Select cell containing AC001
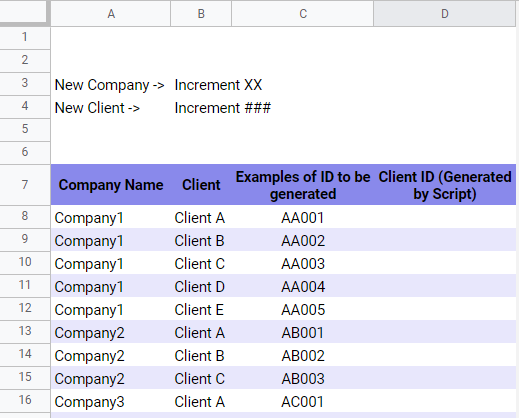Screen dimensions: 519x418 303,401
